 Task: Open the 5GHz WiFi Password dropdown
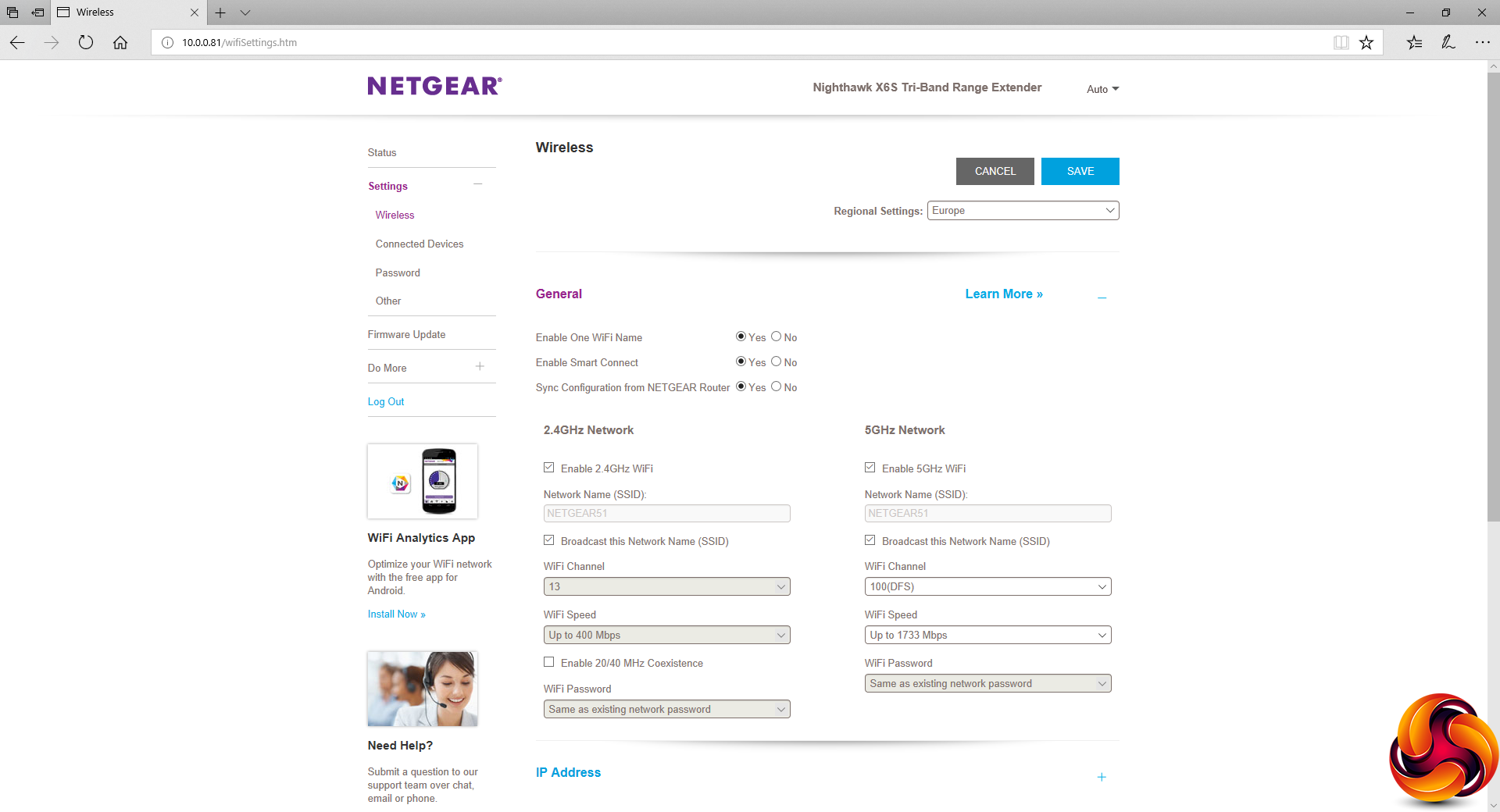(987, 683)
